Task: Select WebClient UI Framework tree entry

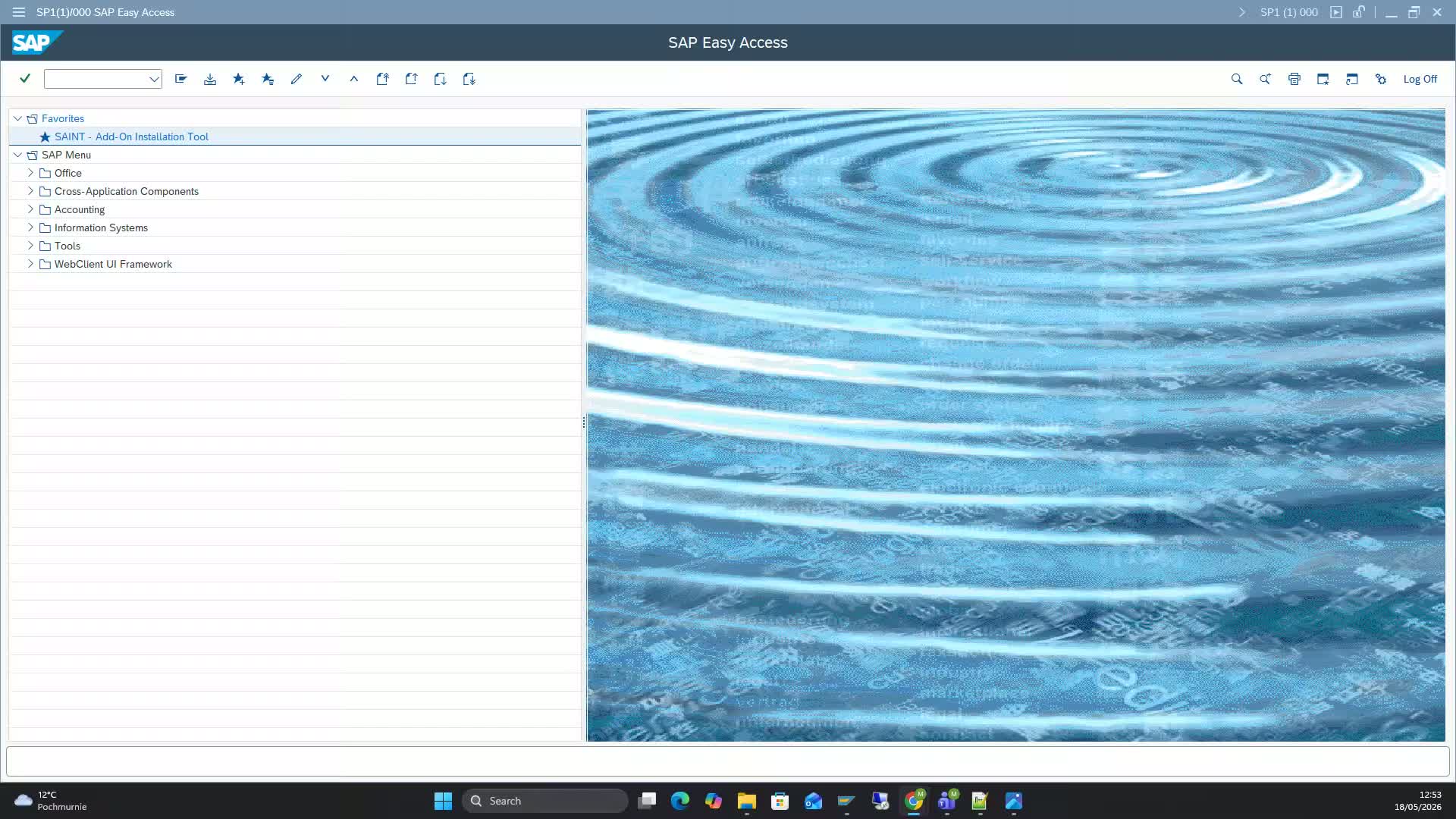Action: point(113,264)
